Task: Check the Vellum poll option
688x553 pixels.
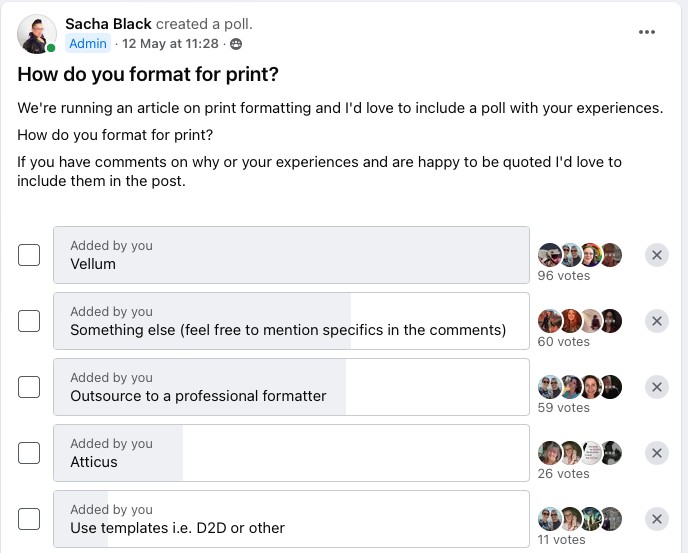Action: click(x=30, y=255)
